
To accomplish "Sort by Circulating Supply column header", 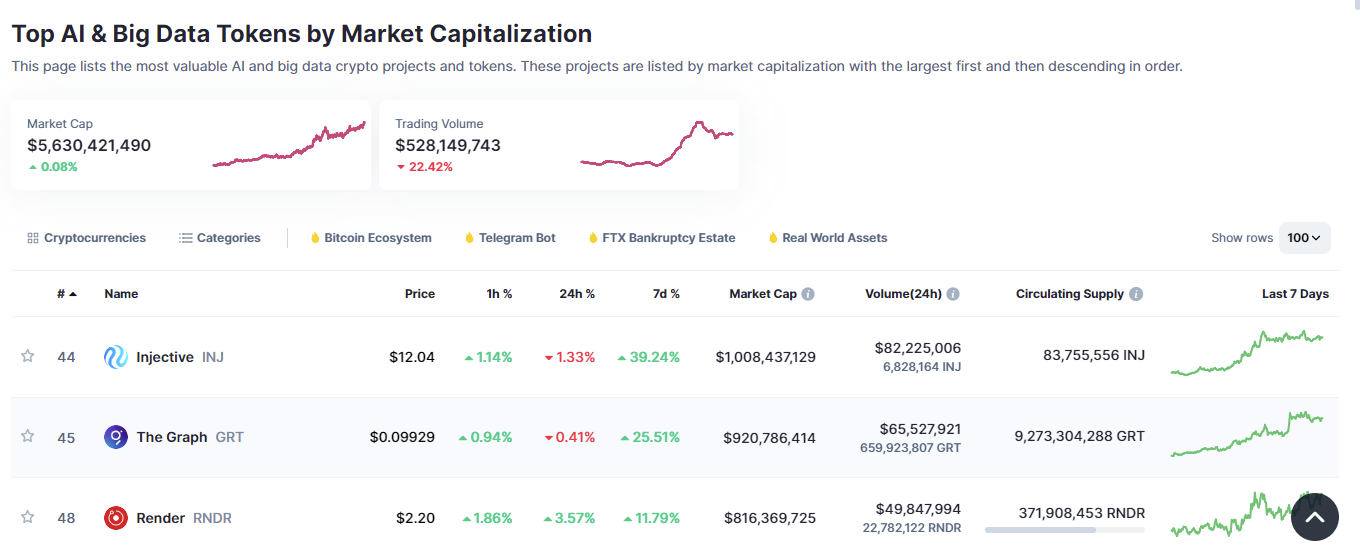I will click(1070, 294).
